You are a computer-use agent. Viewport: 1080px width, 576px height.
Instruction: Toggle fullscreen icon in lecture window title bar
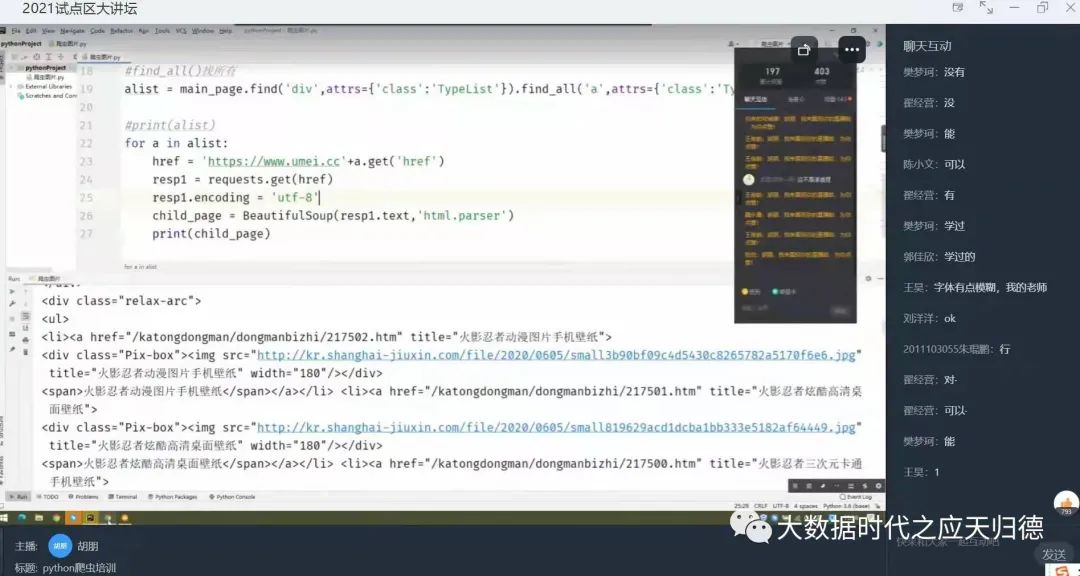[x=986, y=8]
